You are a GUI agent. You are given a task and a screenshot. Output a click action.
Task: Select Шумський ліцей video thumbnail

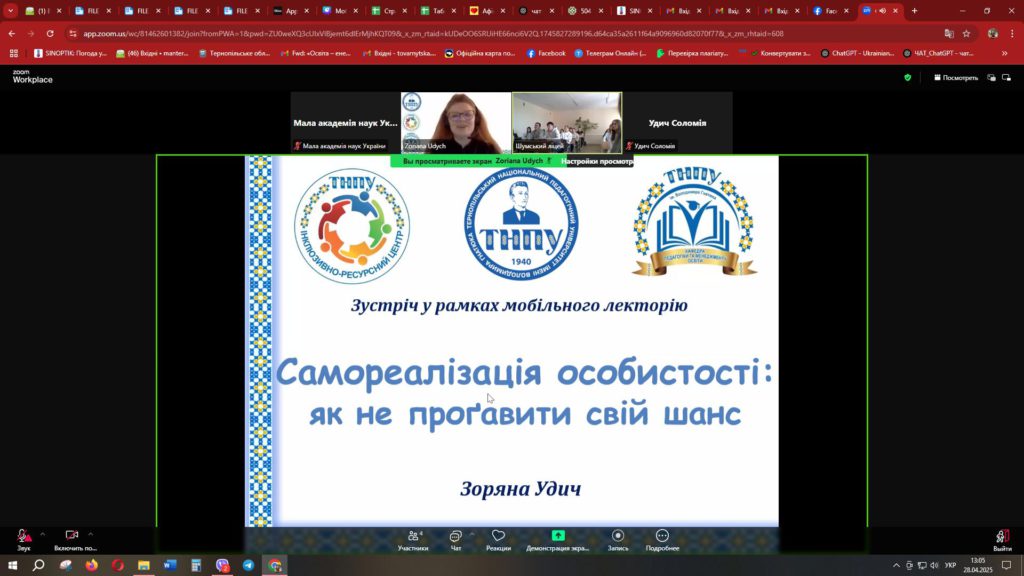tap(567, 123)
